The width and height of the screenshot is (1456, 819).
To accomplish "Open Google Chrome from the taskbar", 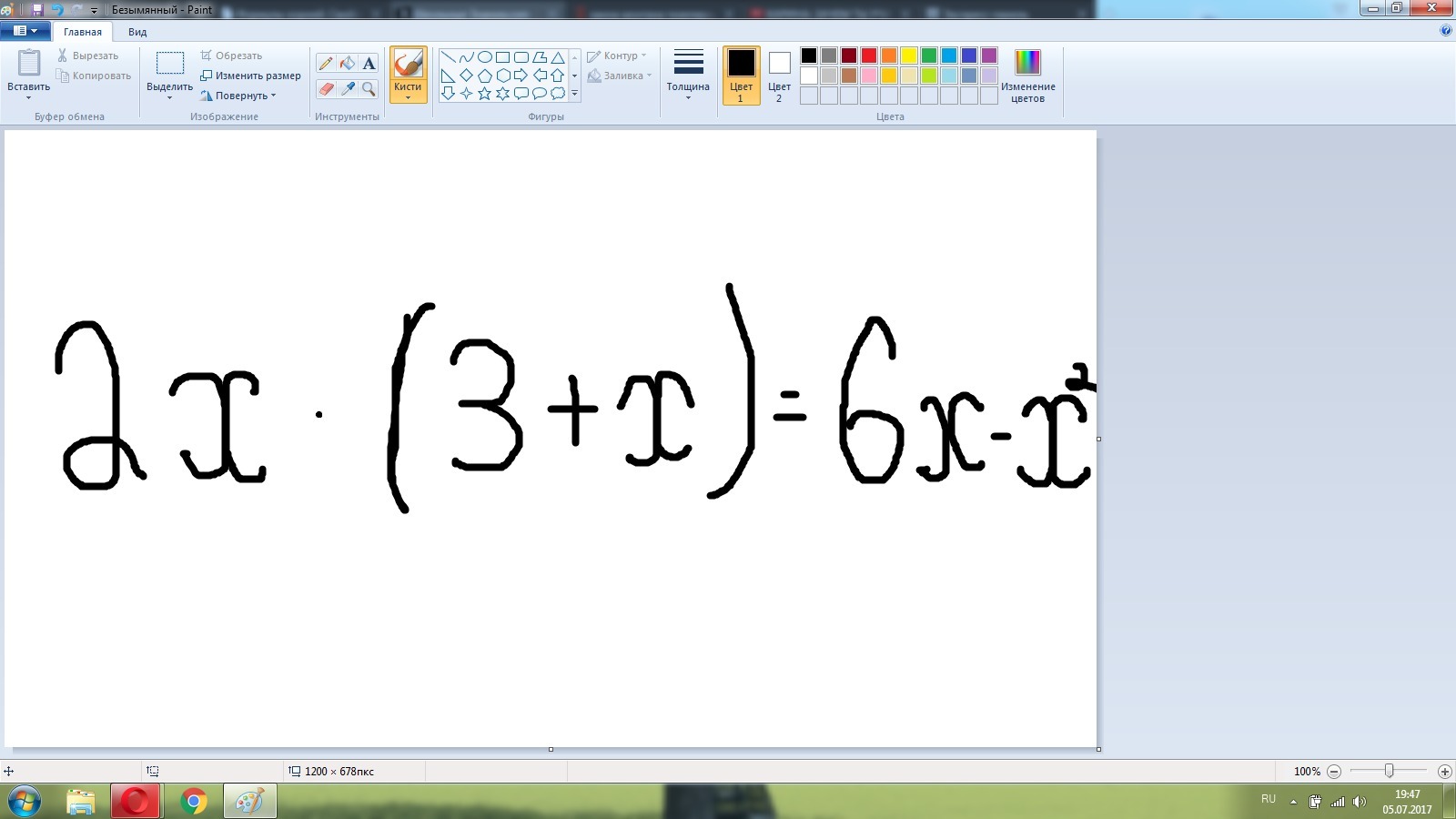I will [193, 802].
